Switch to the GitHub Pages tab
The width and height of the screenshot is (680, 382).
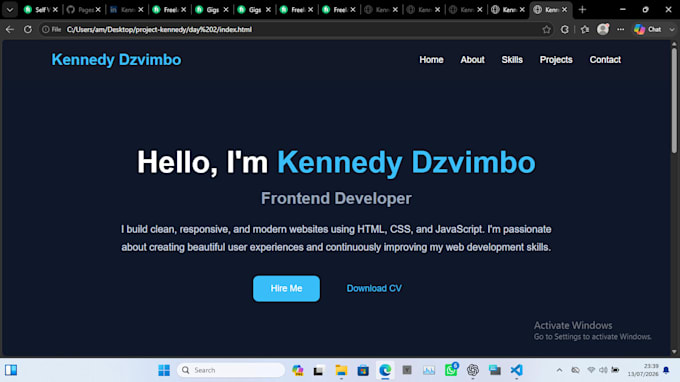(81, 10)
